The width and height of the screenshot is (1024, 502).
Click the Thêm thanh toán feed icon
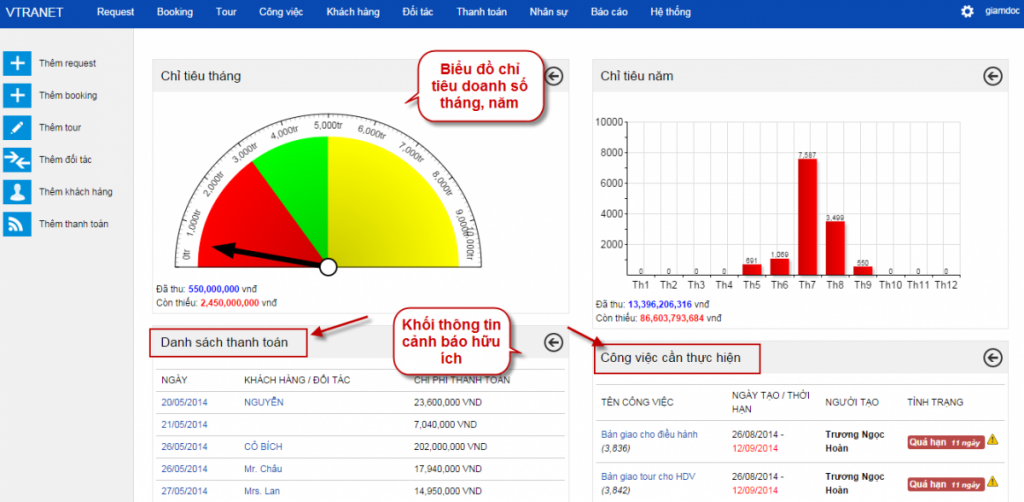[18, 224]
